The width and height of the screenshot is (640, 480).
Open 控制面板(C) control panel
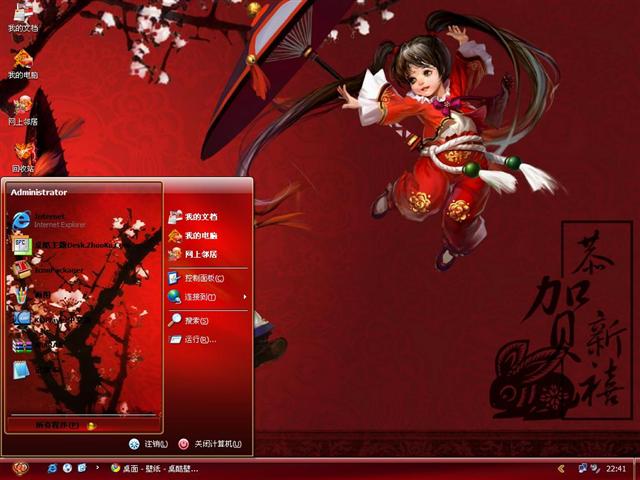click(196, 278)
